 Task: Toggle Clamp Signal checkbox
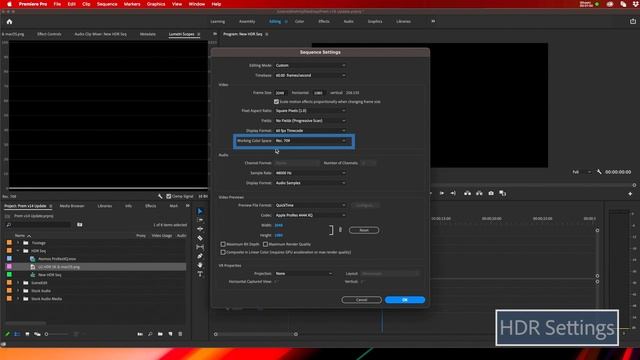169,196
